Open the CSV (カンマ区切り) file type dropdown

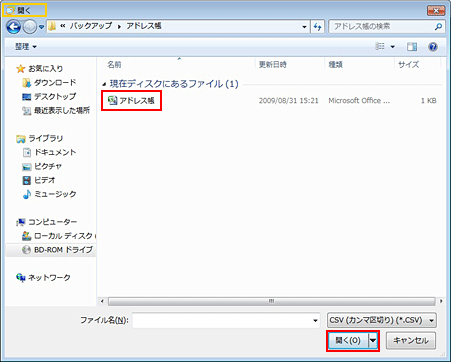click(x=382, y=320)
